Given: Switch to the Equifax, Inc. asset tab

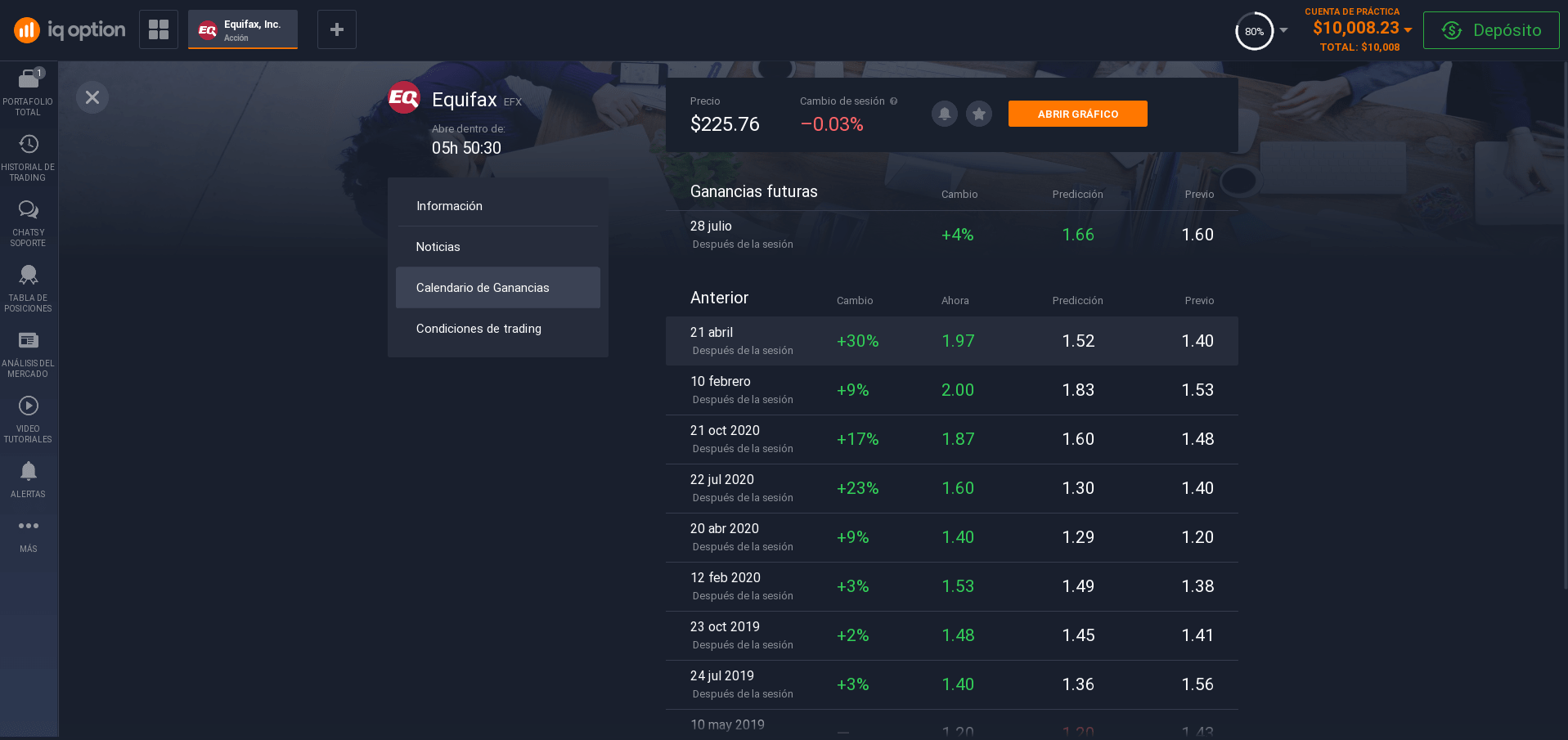Looking at the screenshot, I should coord(243,29).
